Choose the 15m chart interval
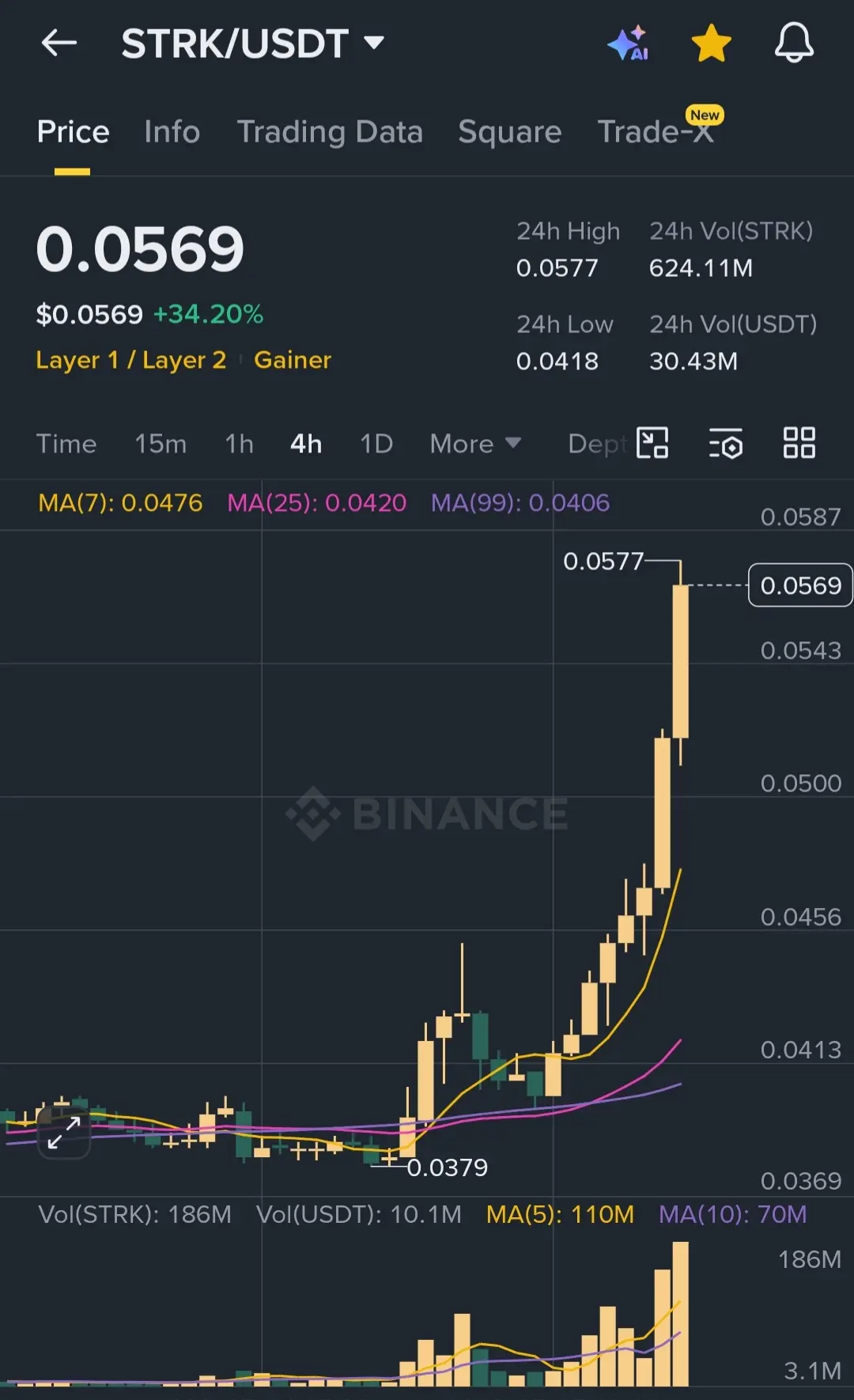This screenshot has width=854, height=1400. pyautogui.click(x=161, y=444)
